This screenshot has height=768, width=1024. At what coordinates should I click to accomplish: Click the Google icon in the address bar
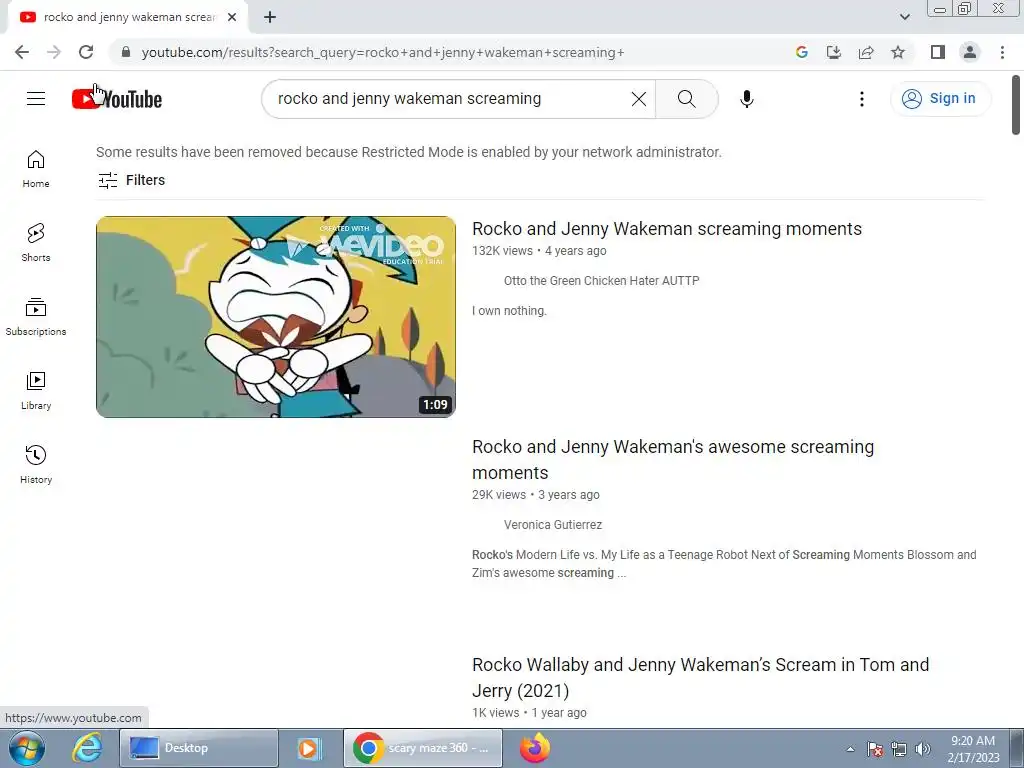(x=802, y=52)
